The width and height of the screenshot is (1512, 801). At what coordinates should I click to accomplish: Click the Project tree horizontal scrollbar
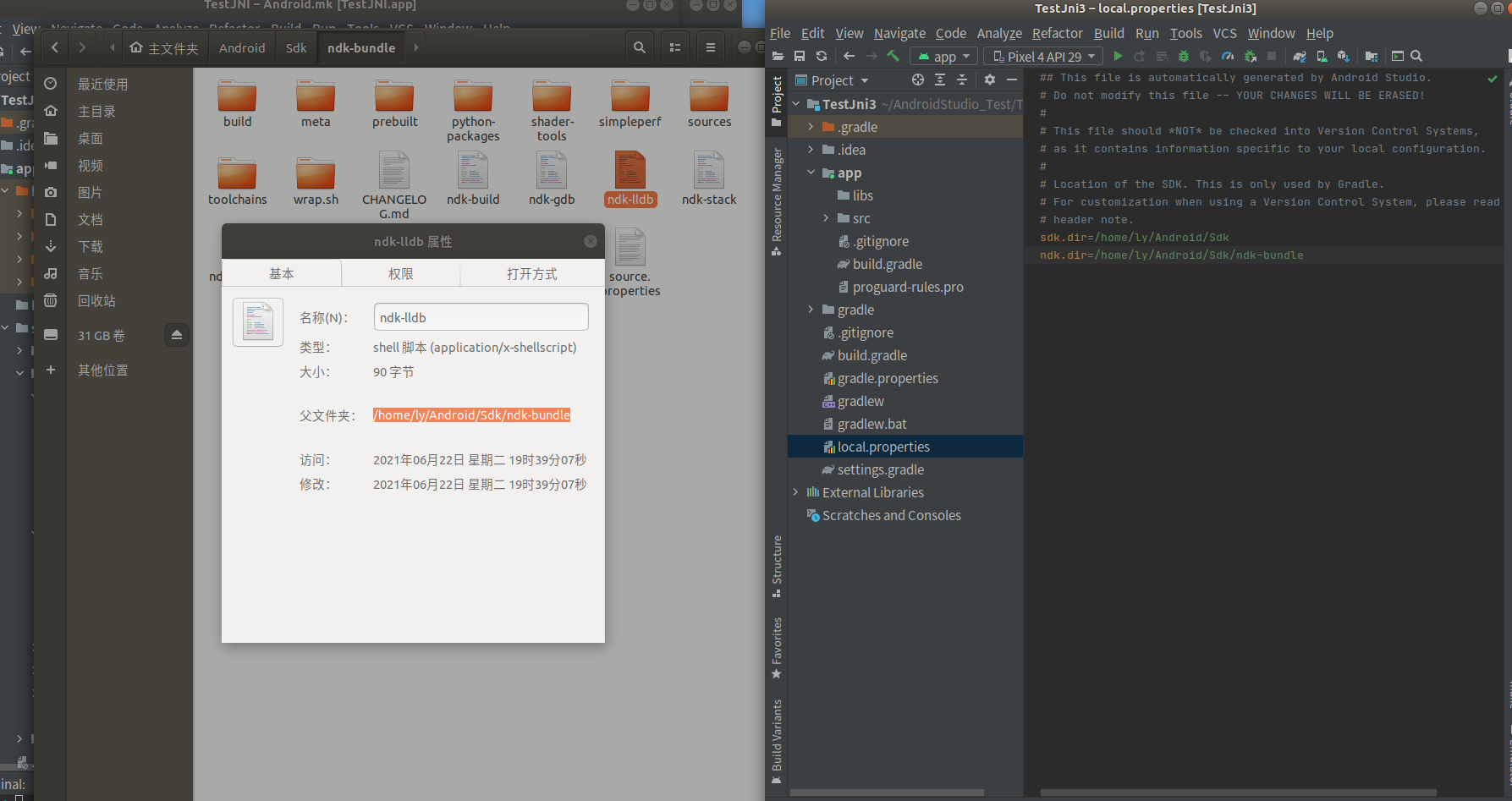coord(887,793)
